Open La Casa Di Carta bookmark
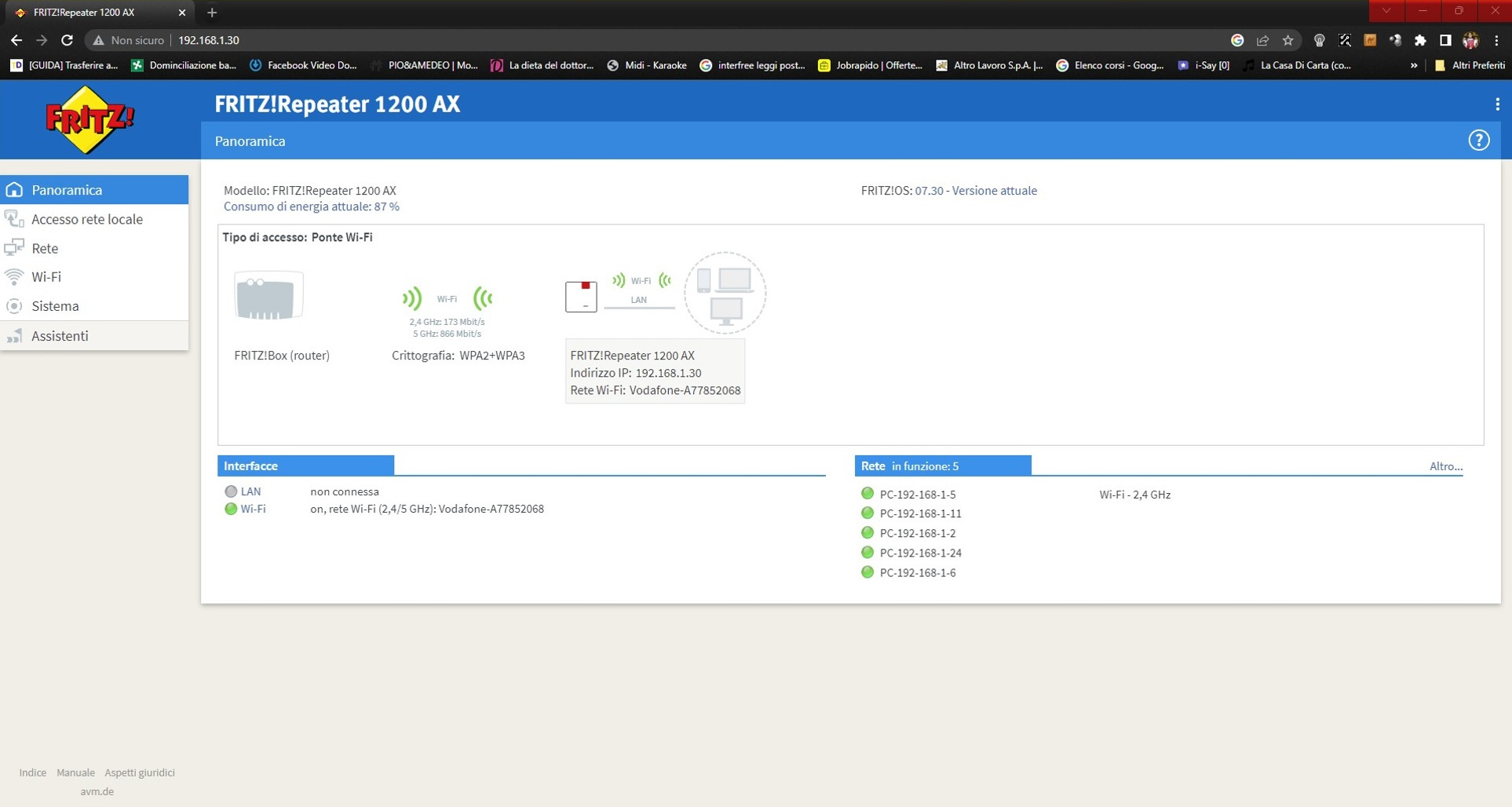The image size is (1512, 807). (1297, 65)
